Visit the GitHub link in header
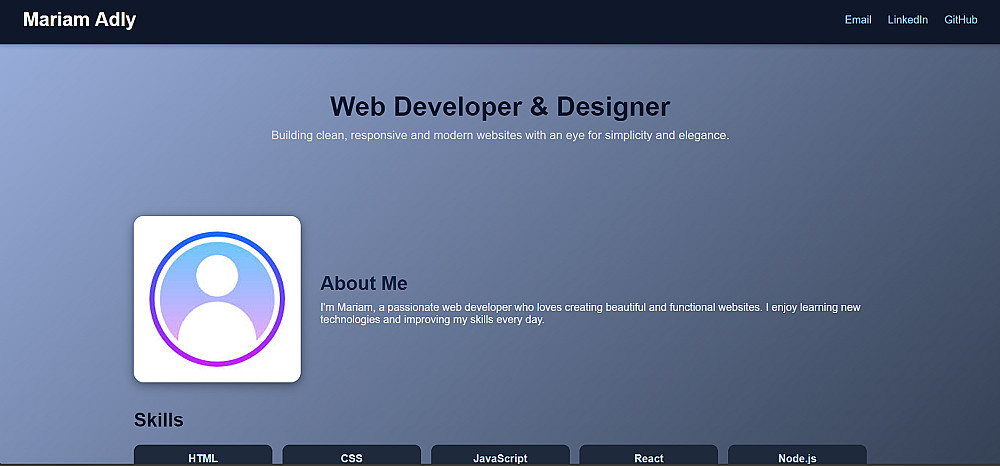This screenshot has height=466, width=1000. pyautogui.click(x=960, y=20)
